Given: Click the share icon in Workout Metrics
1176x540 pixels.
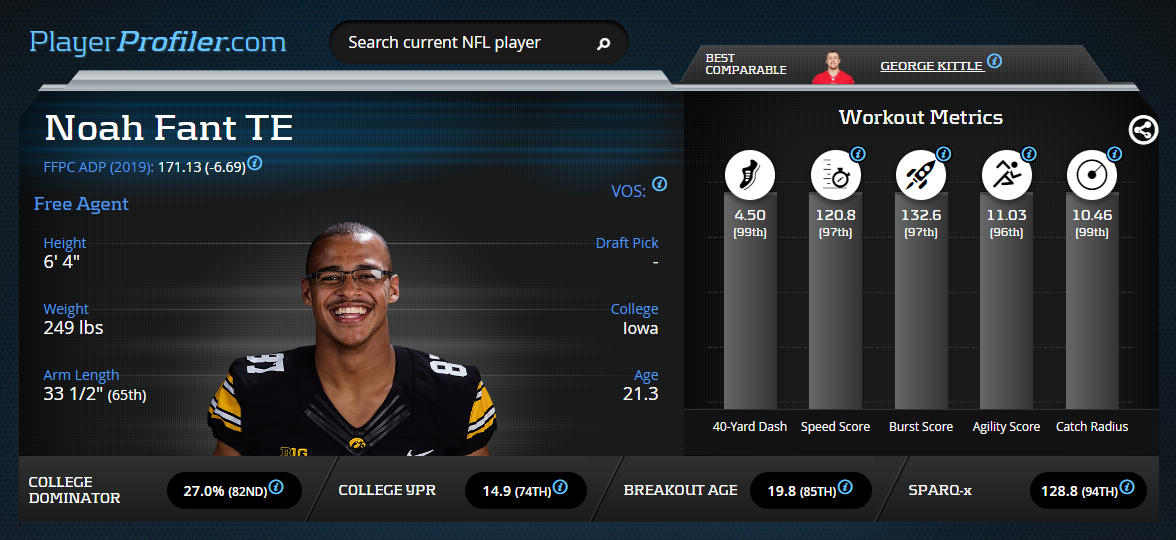Looking at the screenshot, I should click(1143, 130).
